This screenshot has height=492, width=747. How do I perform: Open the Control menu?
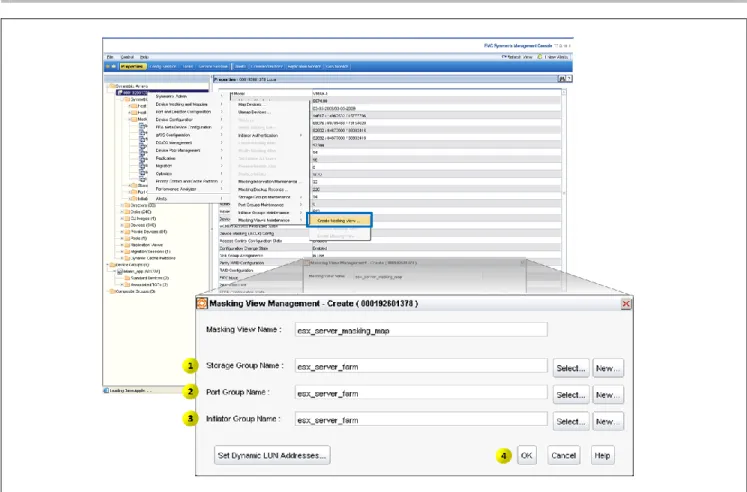(127, 57)
